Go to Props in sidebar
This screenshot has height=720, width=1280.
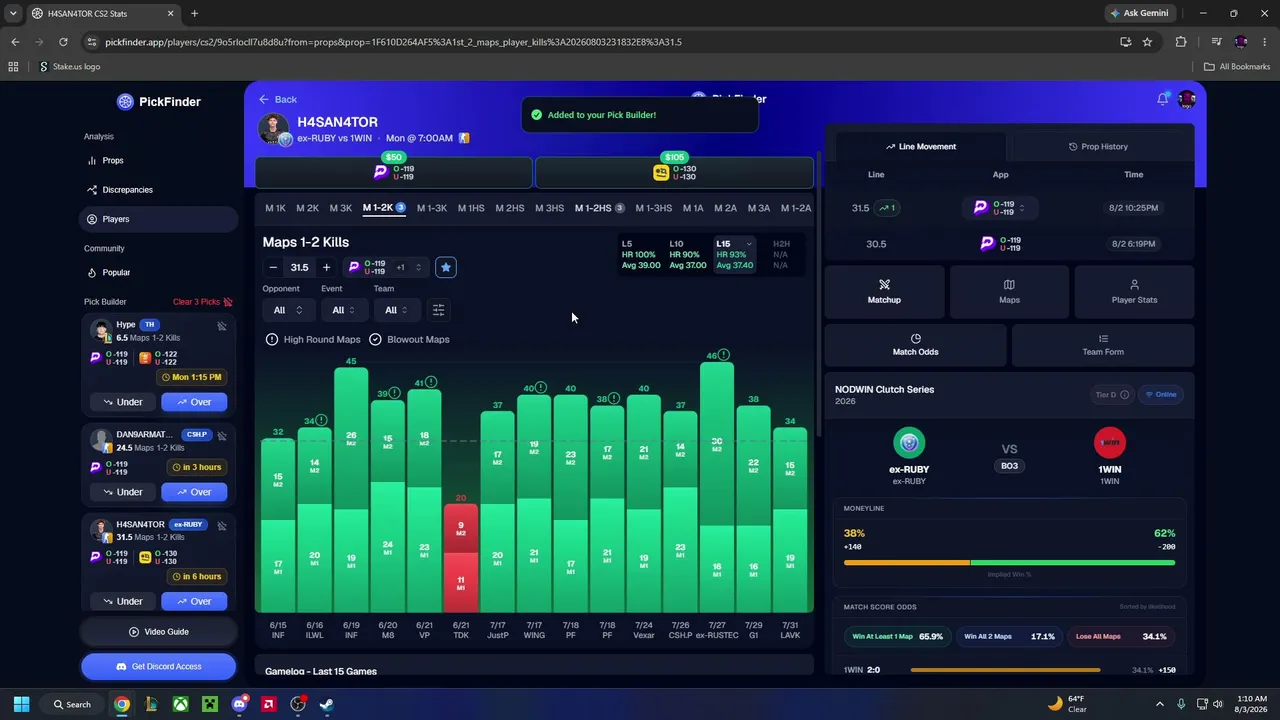113,160
